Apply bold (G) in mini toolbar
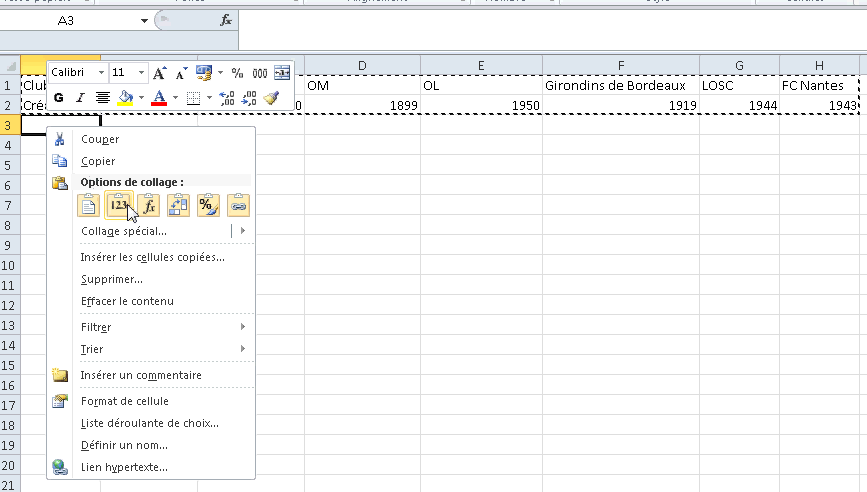This screenshot has height=492, width=867. click(59, 98)
